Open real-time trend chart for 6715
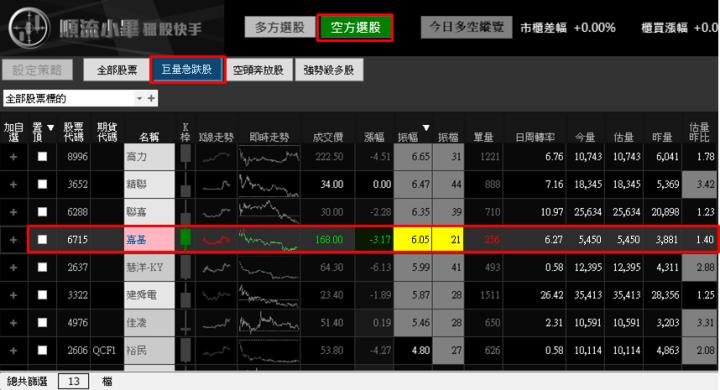This screenshot has width=720, height=390. [x=269, y=239]
